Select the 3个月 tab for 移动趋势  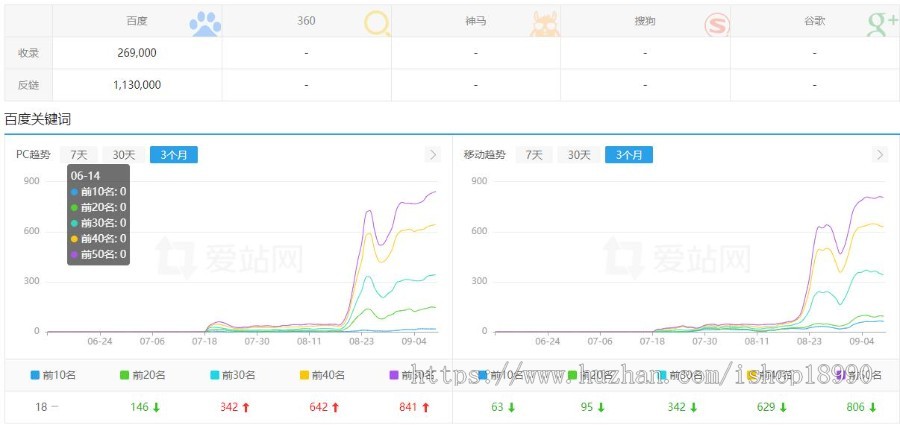point(629,154)
